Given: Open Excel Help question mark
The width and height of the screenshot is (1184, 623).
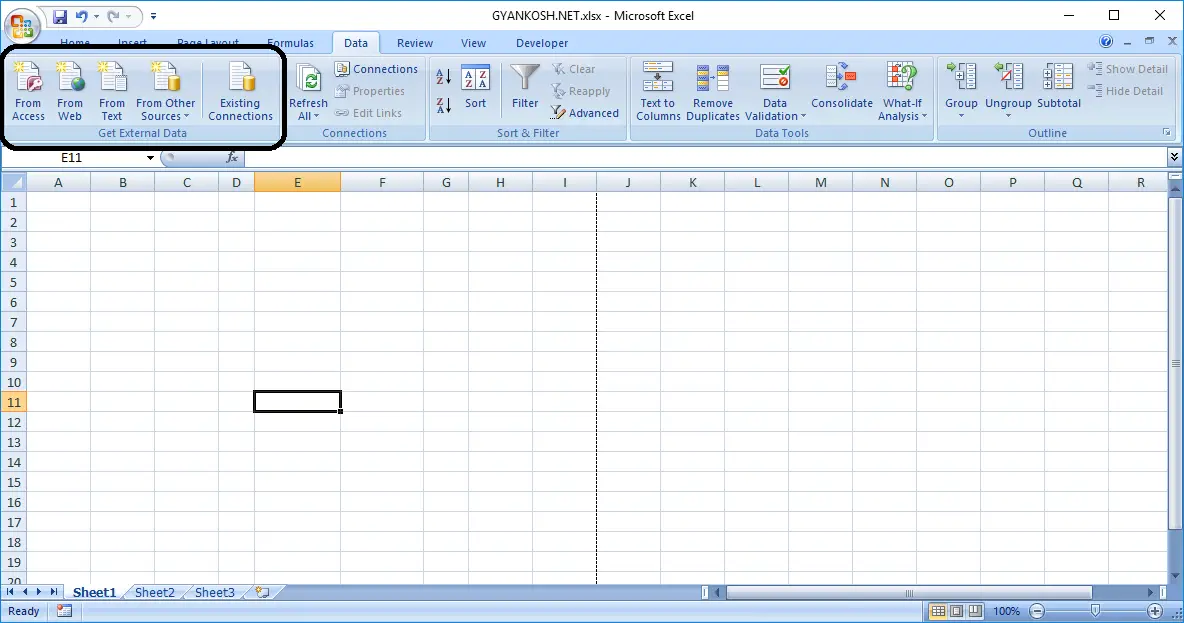Looking at the screenshot, I should (1106, 42).
